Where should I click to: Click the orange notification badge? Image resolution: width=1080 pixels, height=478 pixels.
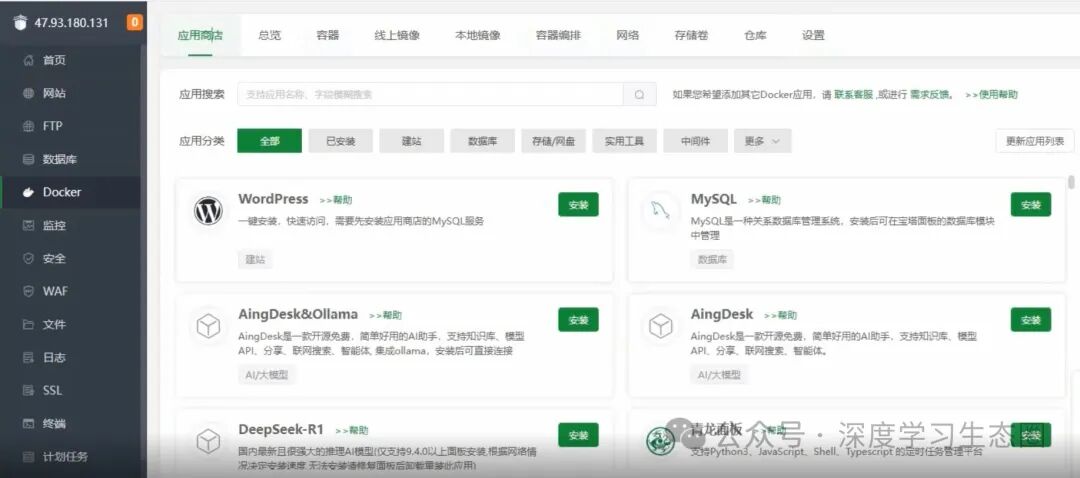tap(134, 22)
